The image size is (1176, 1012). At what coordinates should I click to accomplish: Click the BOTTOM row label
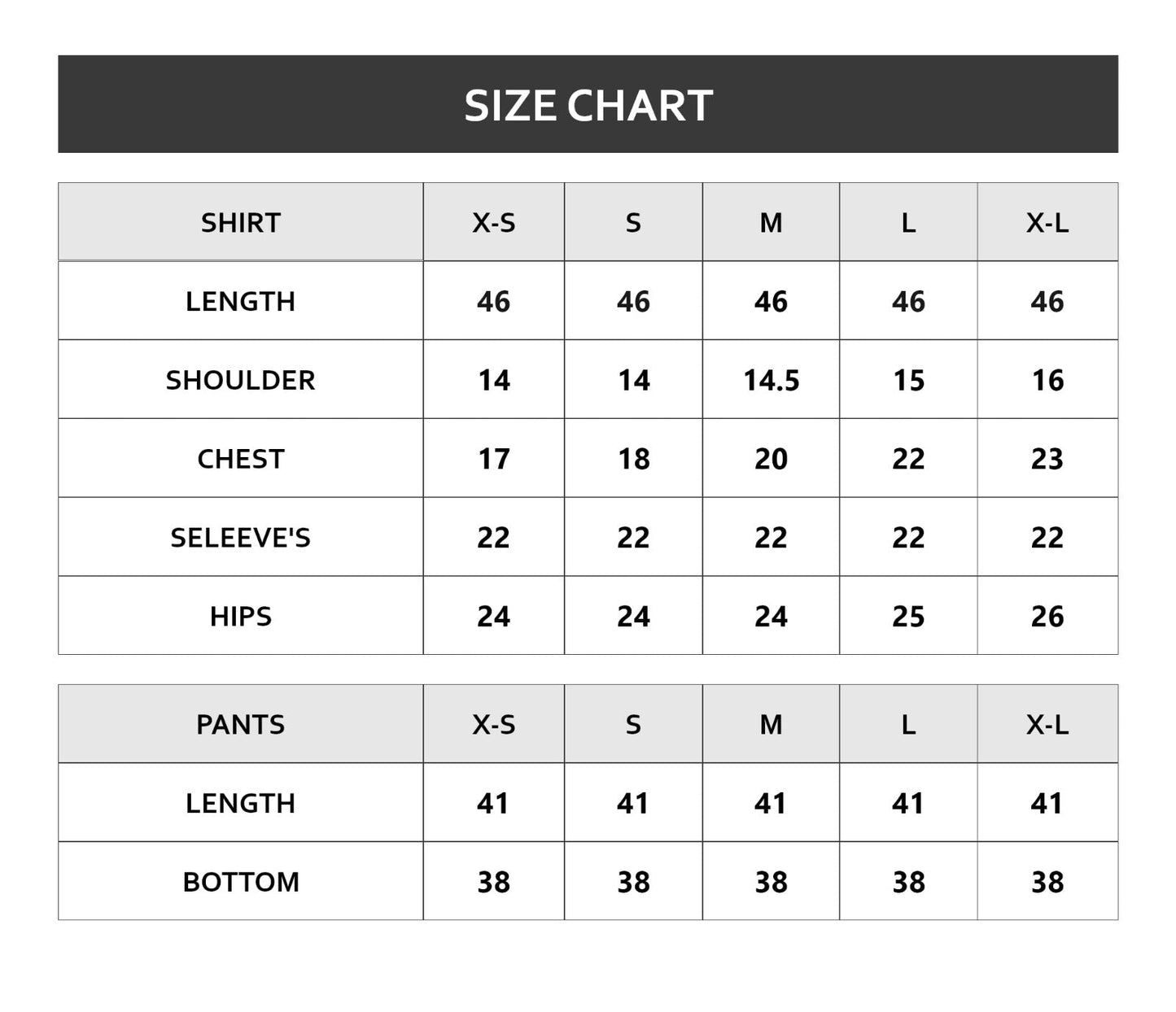[x=241, y=882]
